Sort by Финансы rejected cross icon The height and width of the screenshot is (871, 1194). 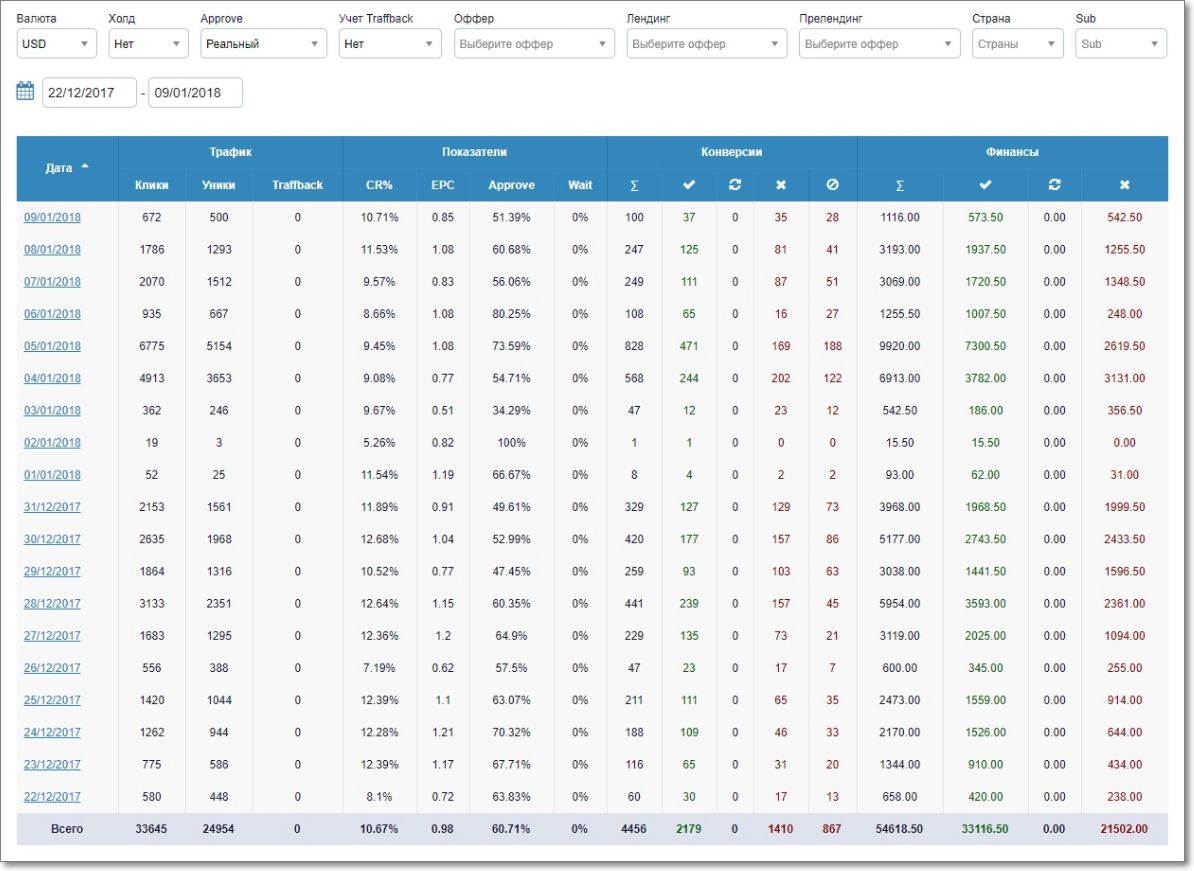click(1125, 185)
